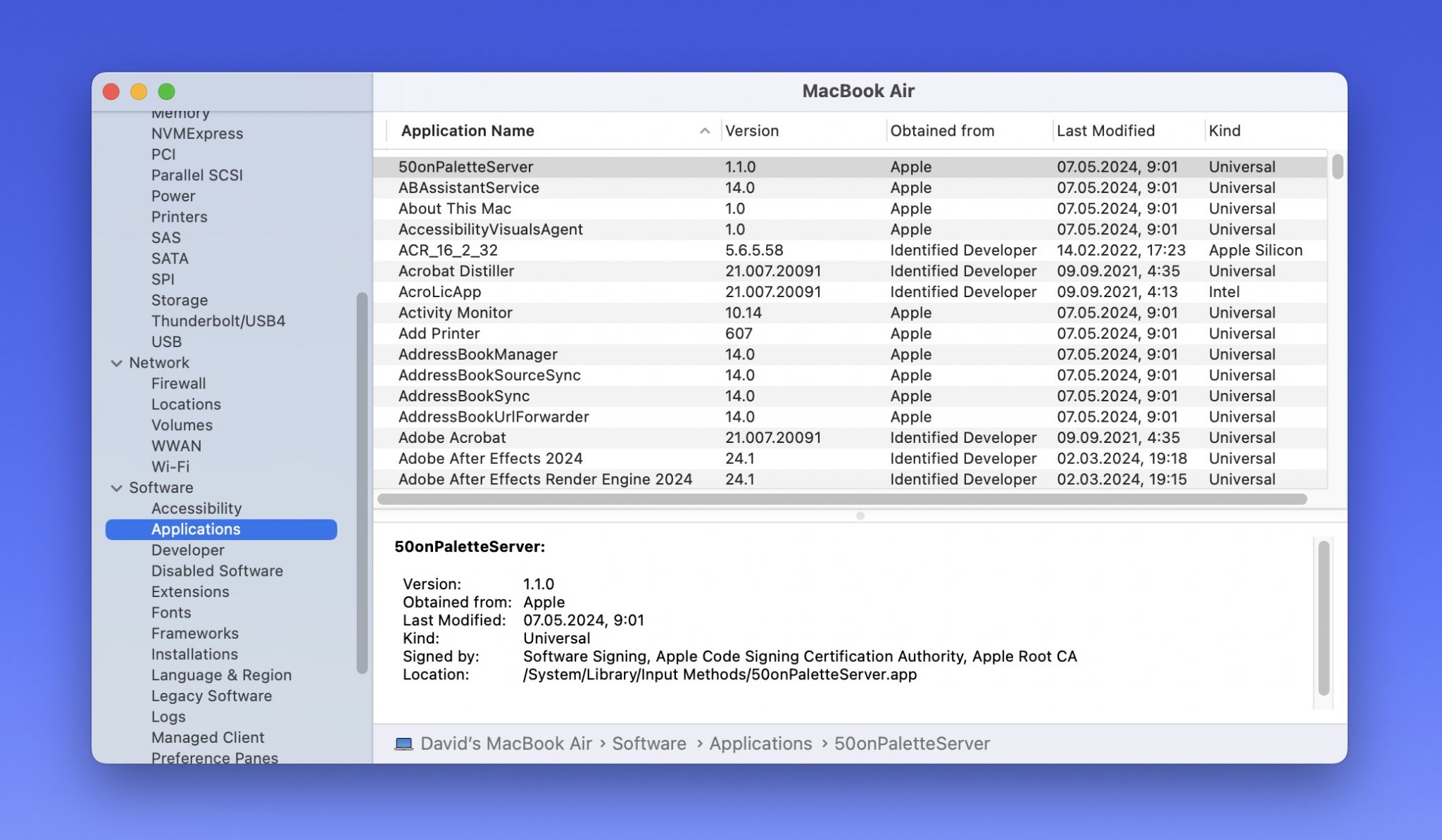The height and width of the screenshot is (840, 1442).
Task: Sort by Obtained from column header
Action: (942, 131)
